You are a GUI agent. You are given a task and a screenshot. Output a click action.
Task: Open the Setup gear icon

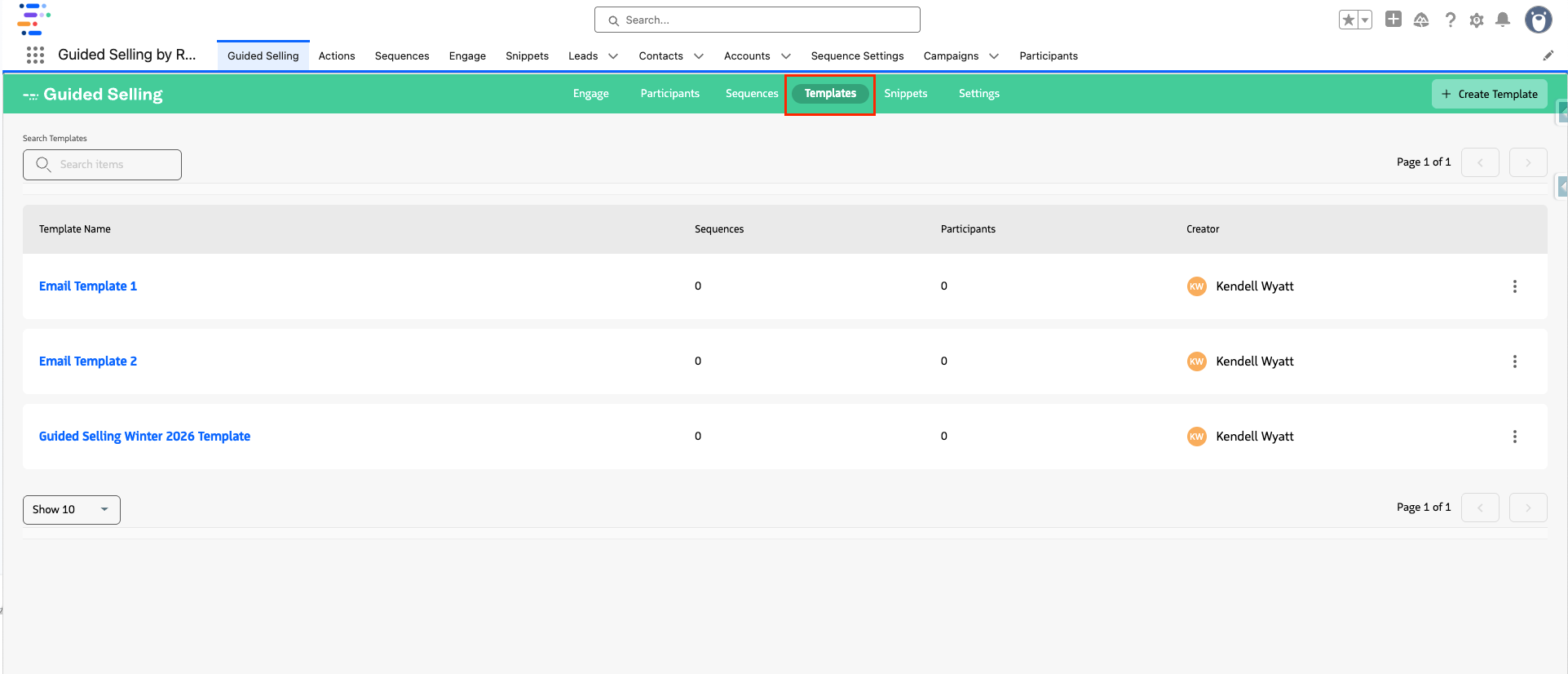point(1477,20)
